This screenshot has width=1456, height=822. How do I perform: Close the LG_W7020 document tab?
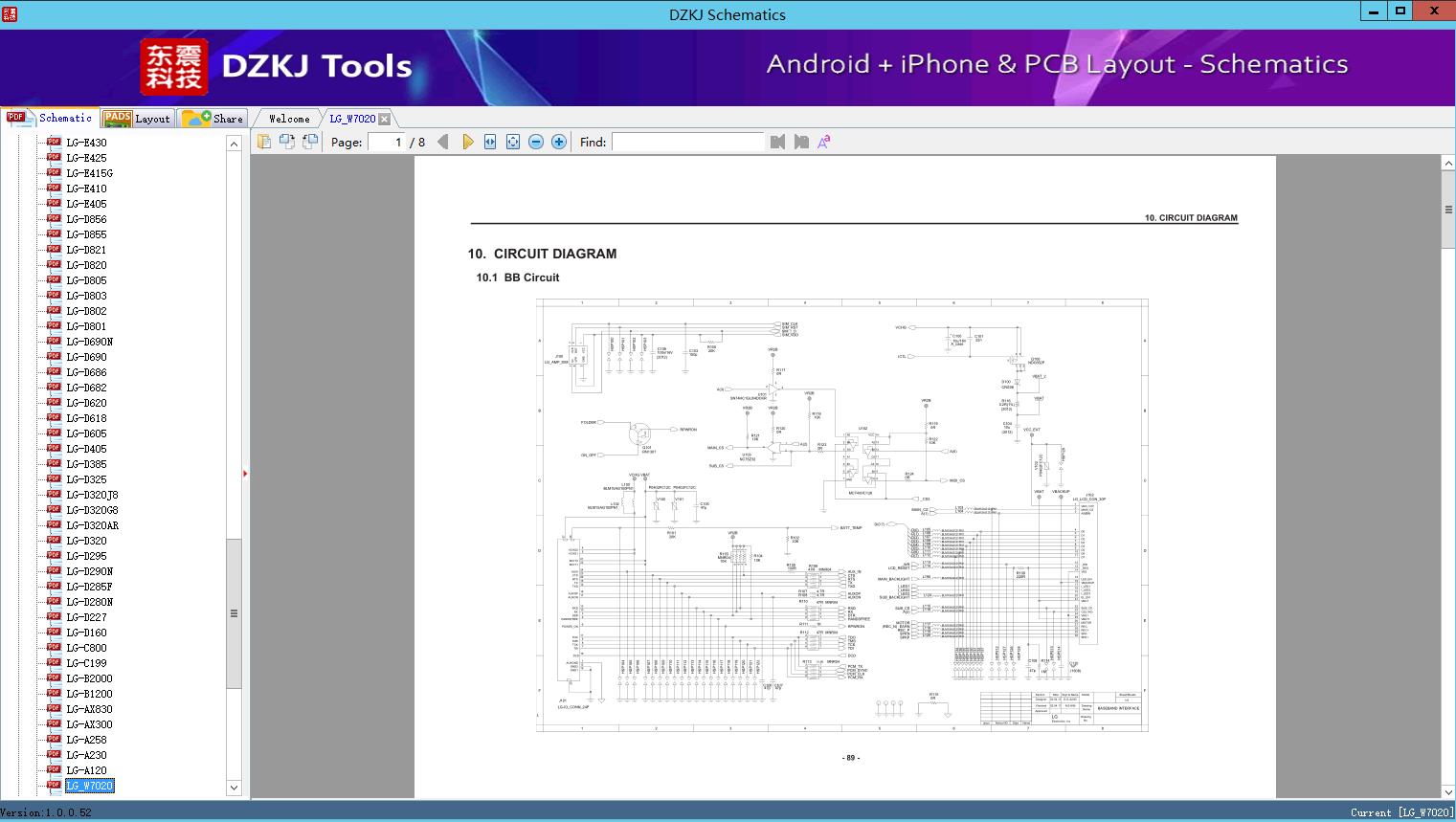click(384, 119)
